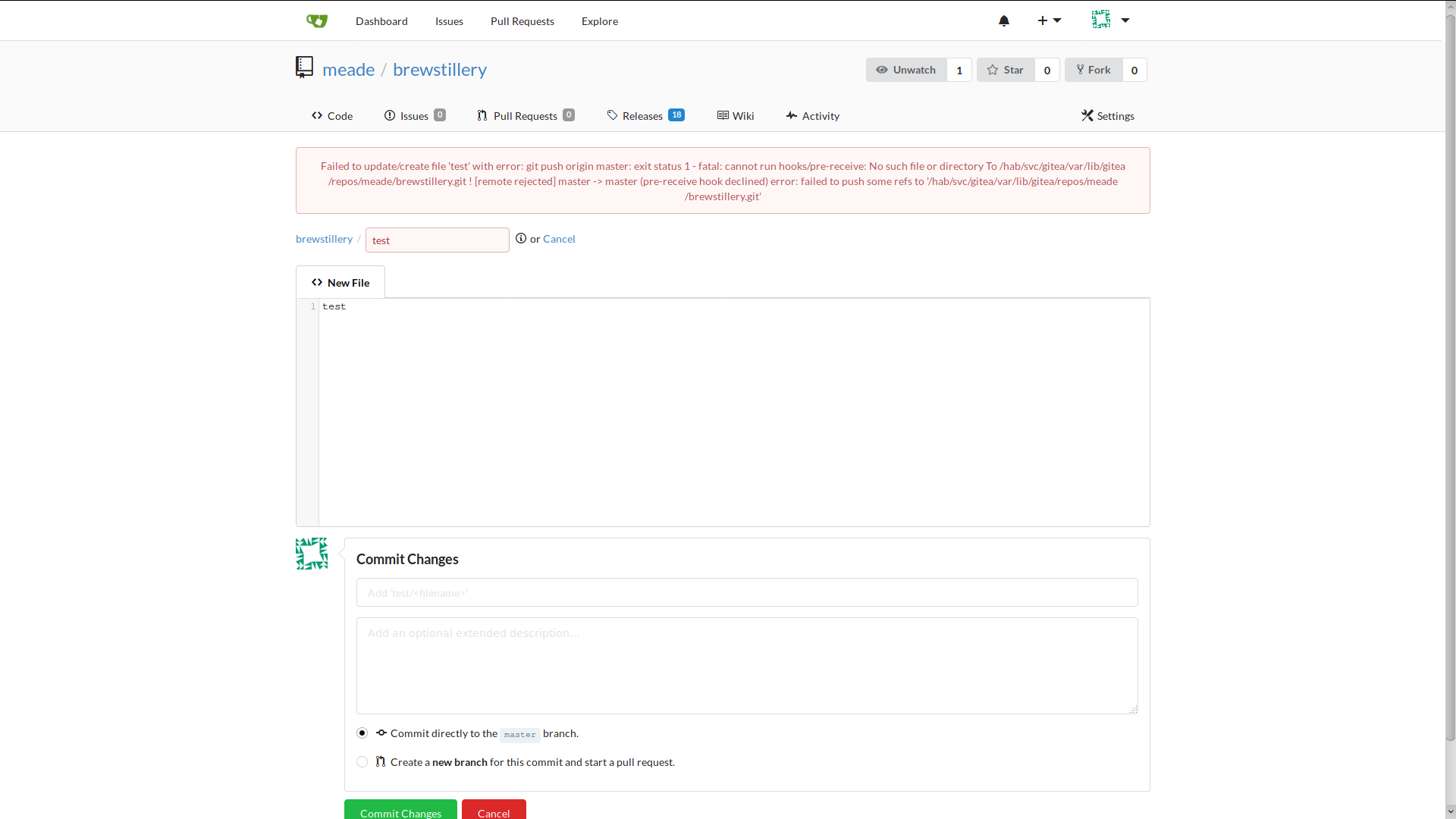This screenshot has width=1456, height=819.
Task: Click the green Commit Changes button
Action: 400,811
